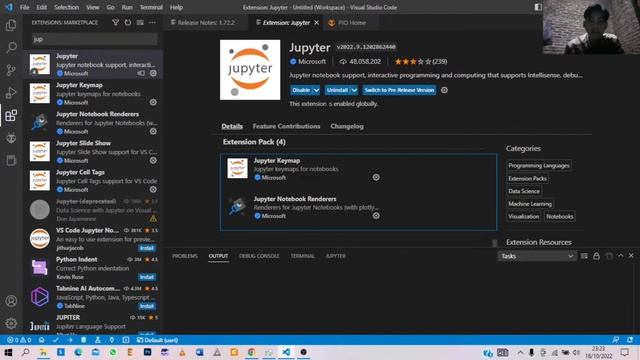
Task: Show hidden system tray icons chevron
Action: [x=520, y=352]
